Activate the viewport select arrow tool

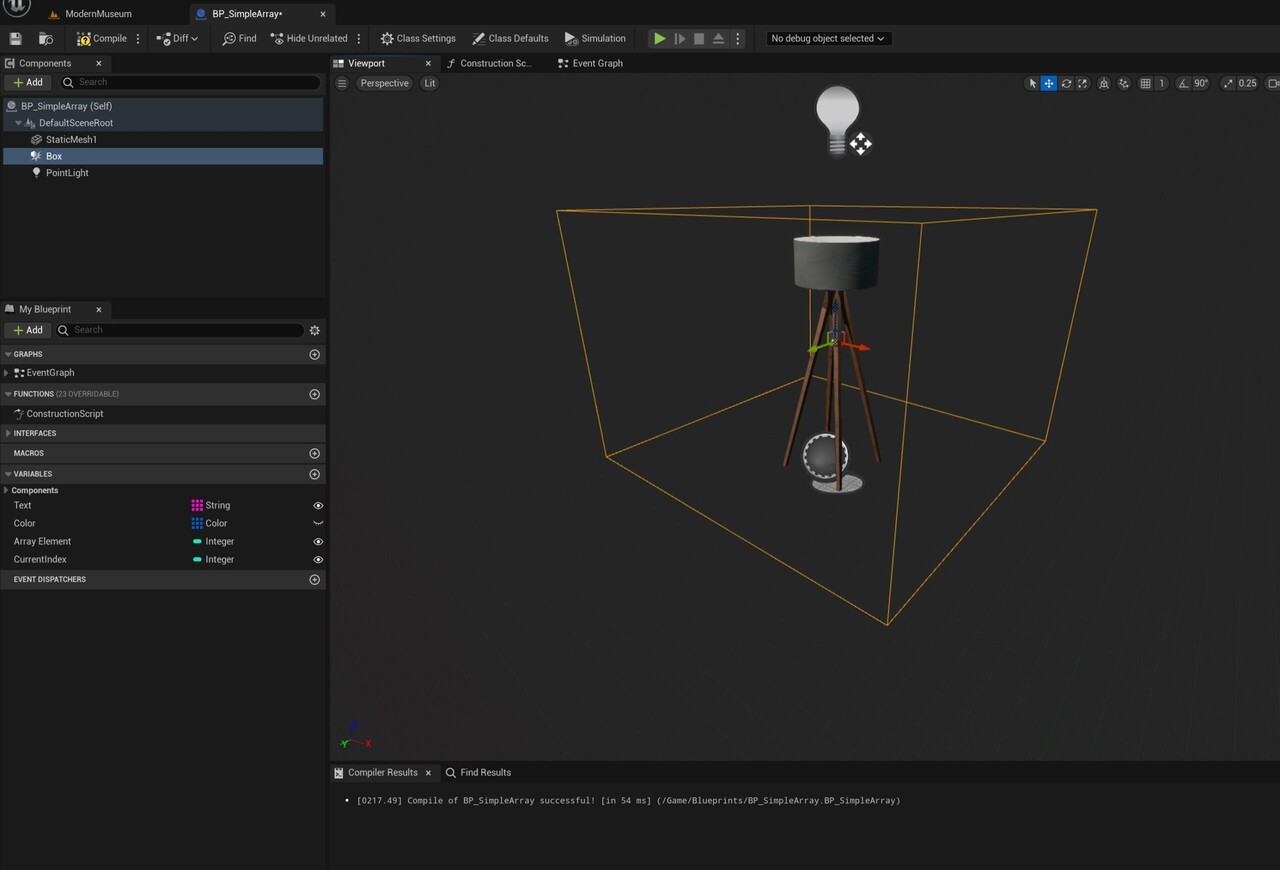coord(1033,83)
